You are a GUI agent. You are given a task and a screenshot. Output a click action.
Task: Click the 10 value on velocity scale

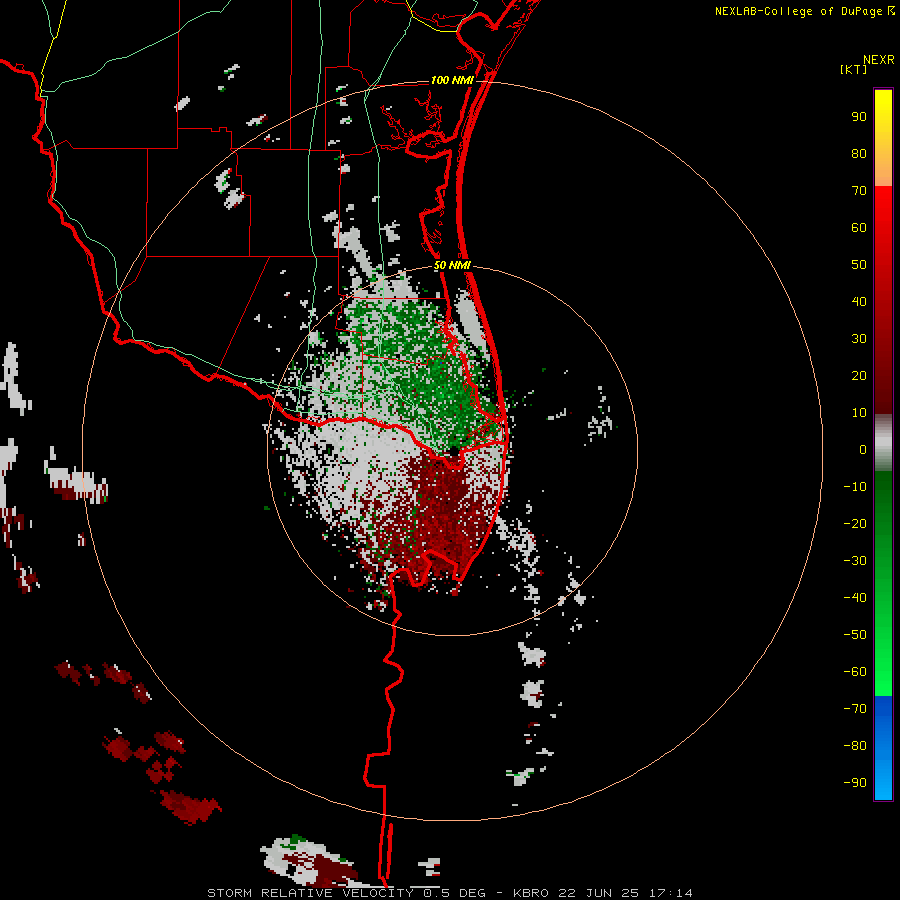pyautogui.click(x=859, y=413)
